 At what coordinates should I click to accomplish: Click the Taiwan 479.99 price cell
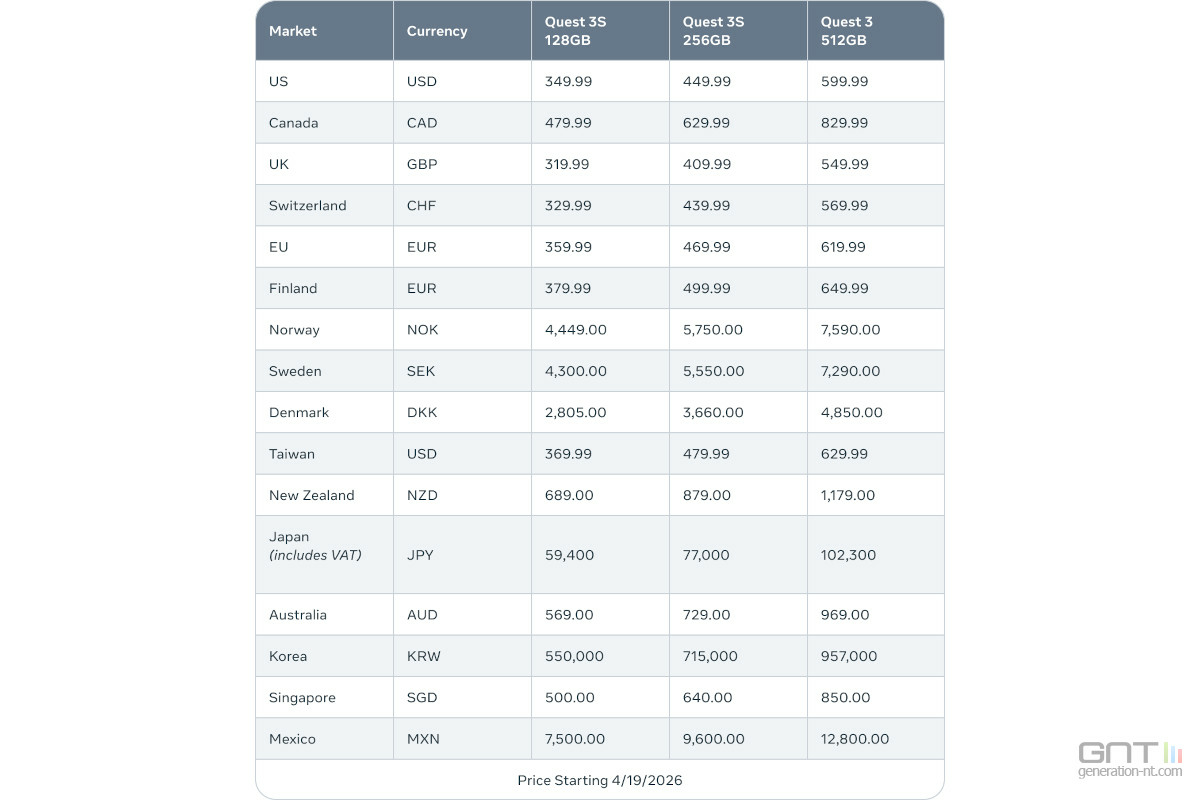pos(706,454)
